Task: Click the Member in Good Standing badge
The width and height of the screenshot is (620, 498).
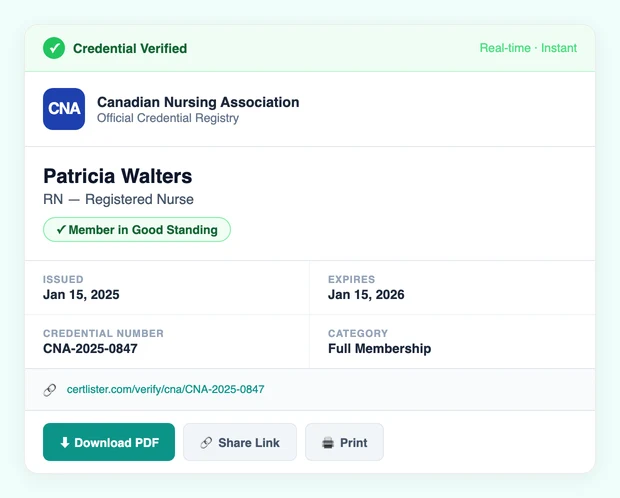Action: pos(137,229)
